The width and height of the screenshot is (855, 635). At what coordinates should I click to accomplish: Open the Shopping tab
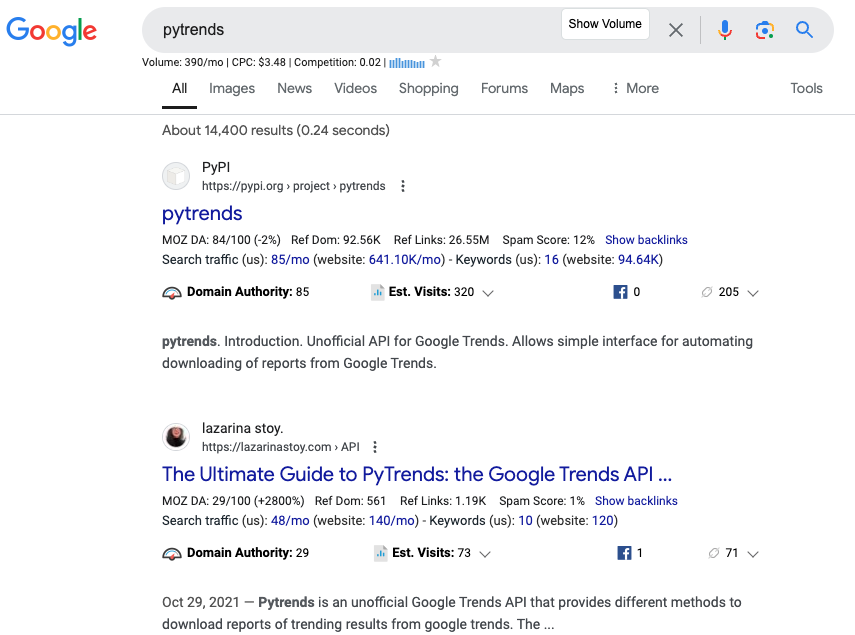click(x=429, y=88)
